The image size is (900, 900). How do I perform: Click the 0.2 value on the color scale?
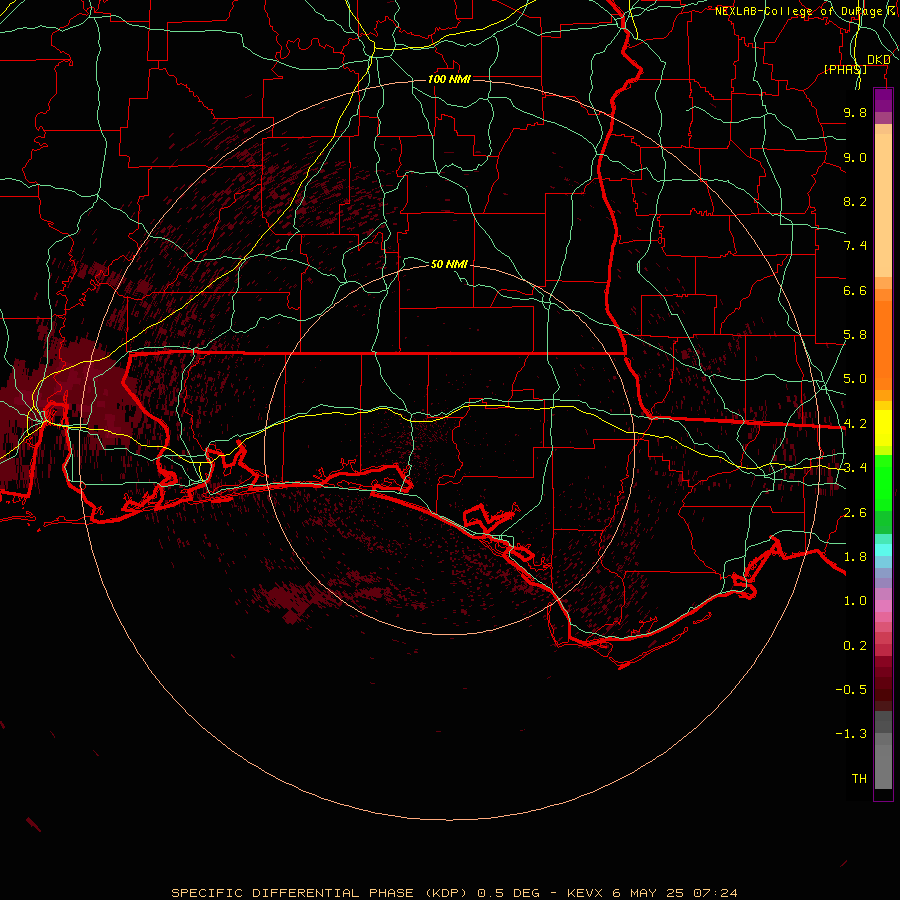855,646
